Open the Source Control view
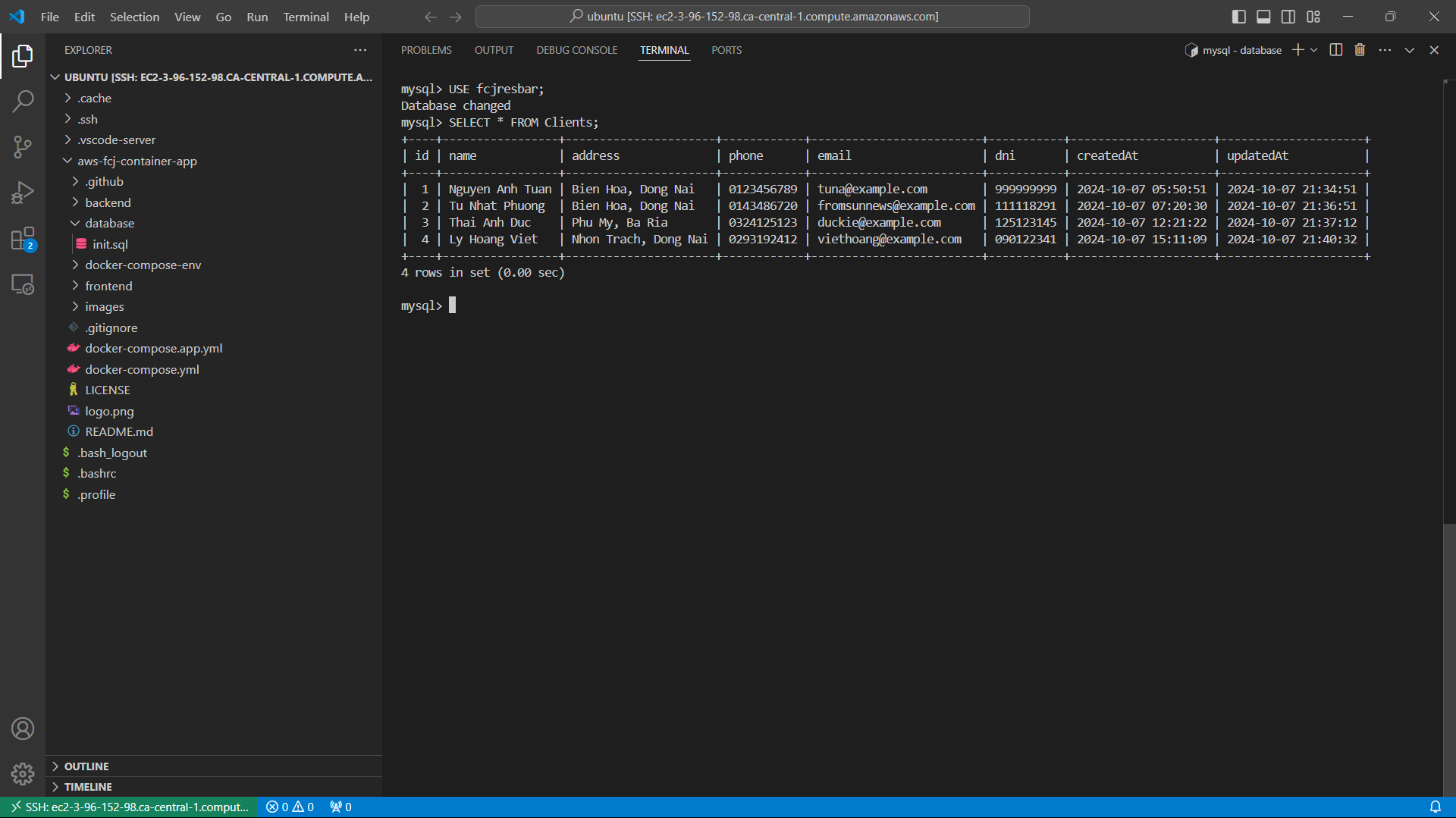This screenshot has width=1456, height=818. 23,147
